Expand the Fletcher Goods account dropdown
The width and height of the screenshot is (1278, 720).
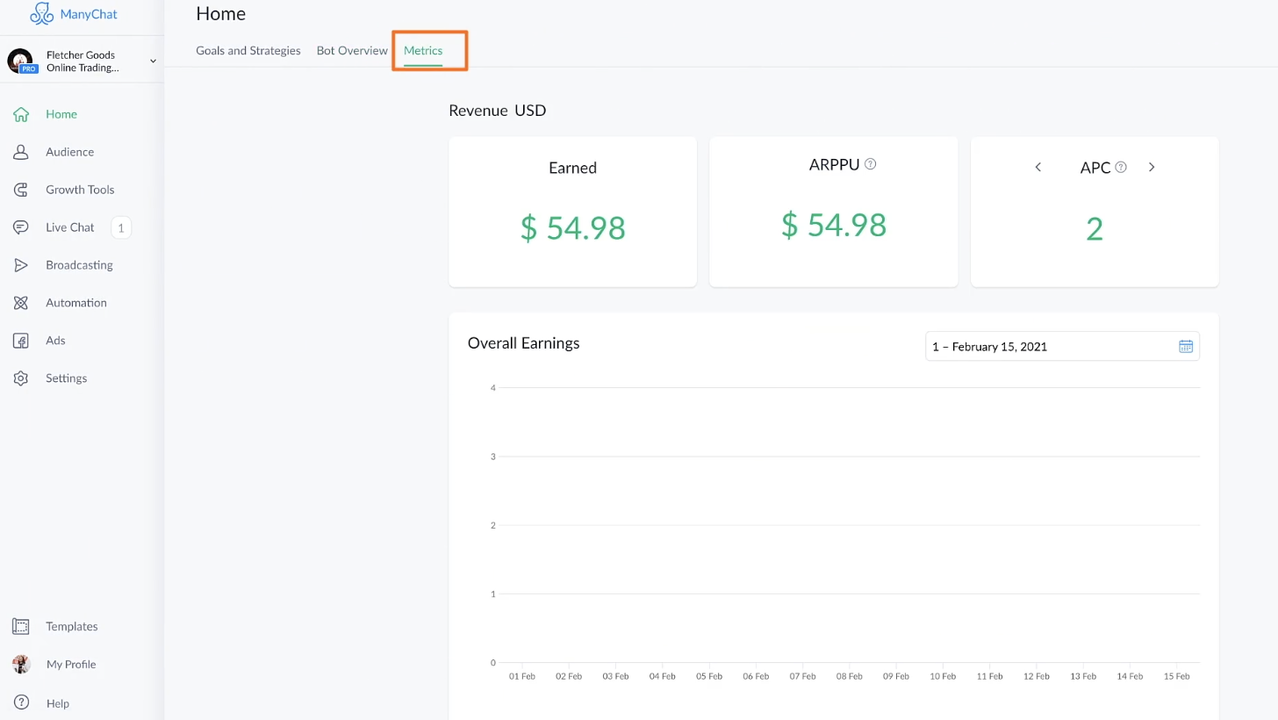click(153, 61)
